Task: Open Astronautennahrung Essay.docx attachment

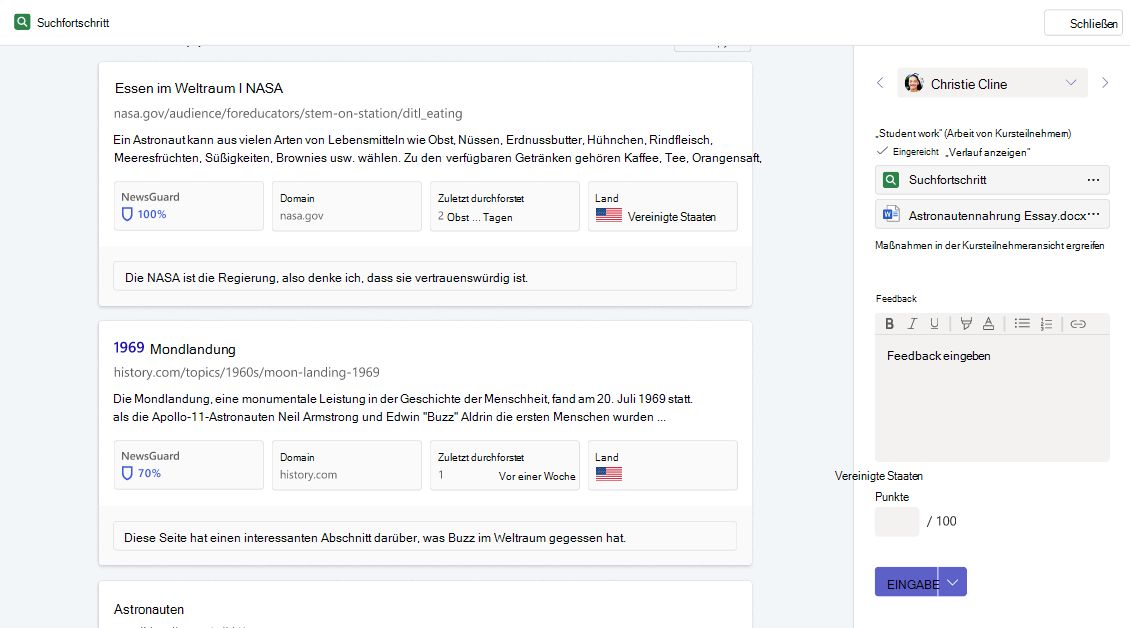Action: (992, 215)
